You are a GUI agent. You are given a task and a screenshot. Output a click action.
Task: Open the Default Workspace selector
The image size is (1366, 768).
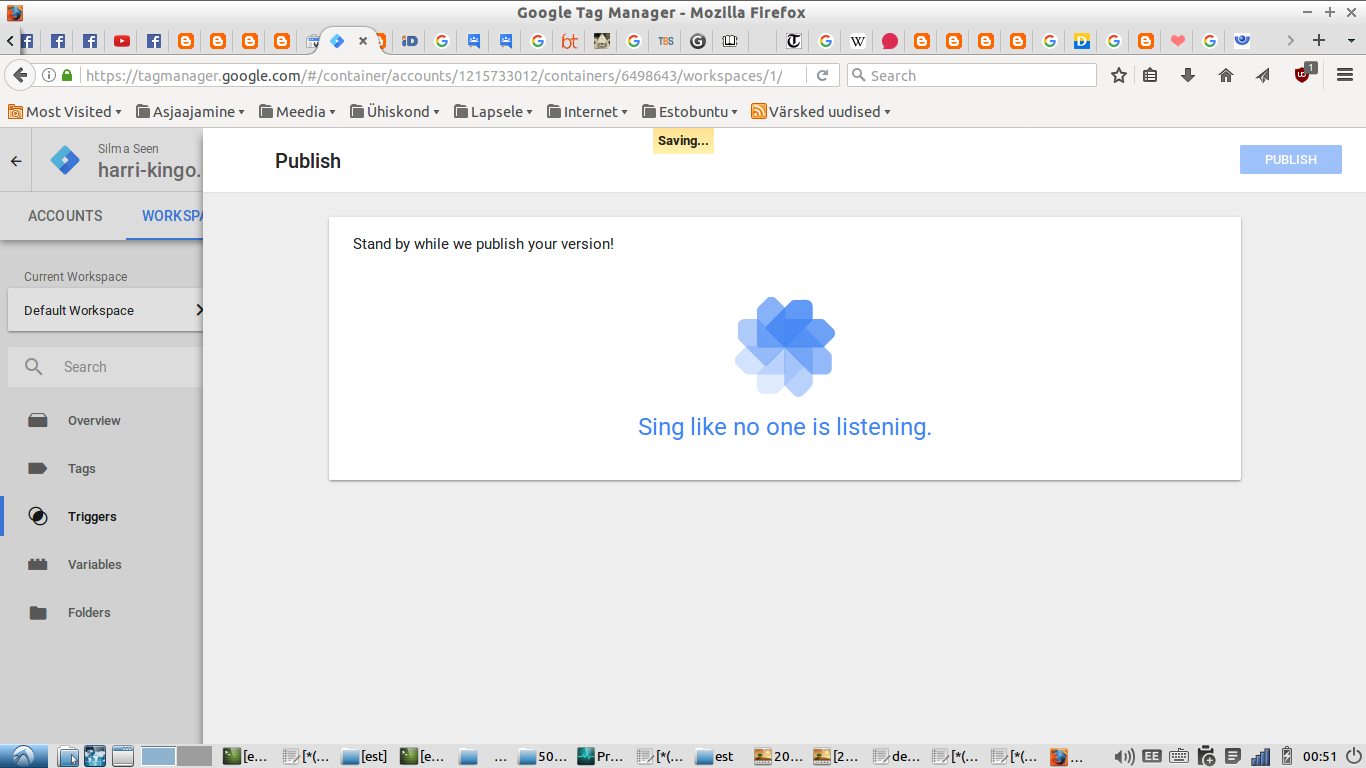(105, 310)
